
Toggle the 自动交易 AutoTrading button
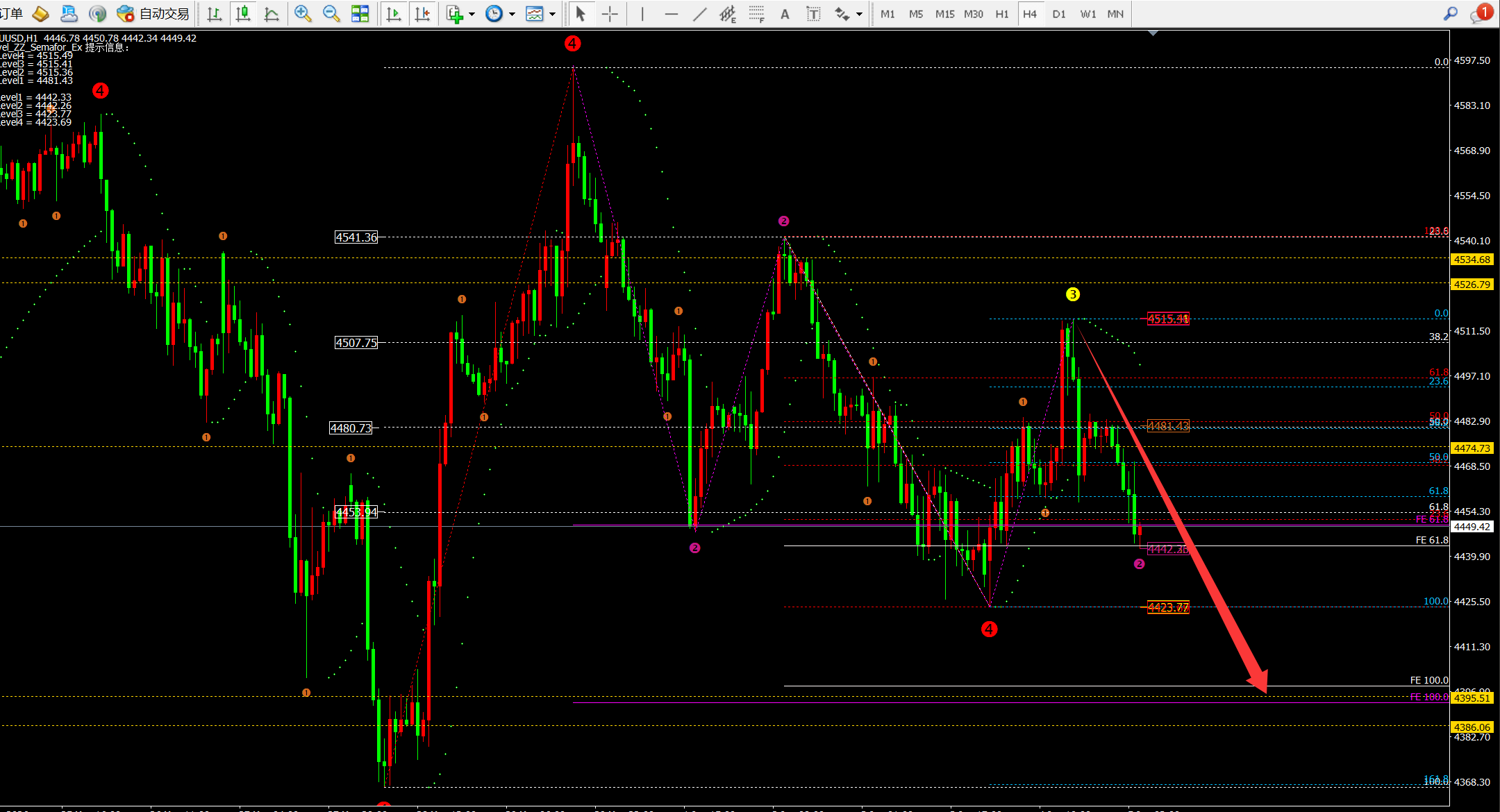pyautogui.click(x=153, y=14)
